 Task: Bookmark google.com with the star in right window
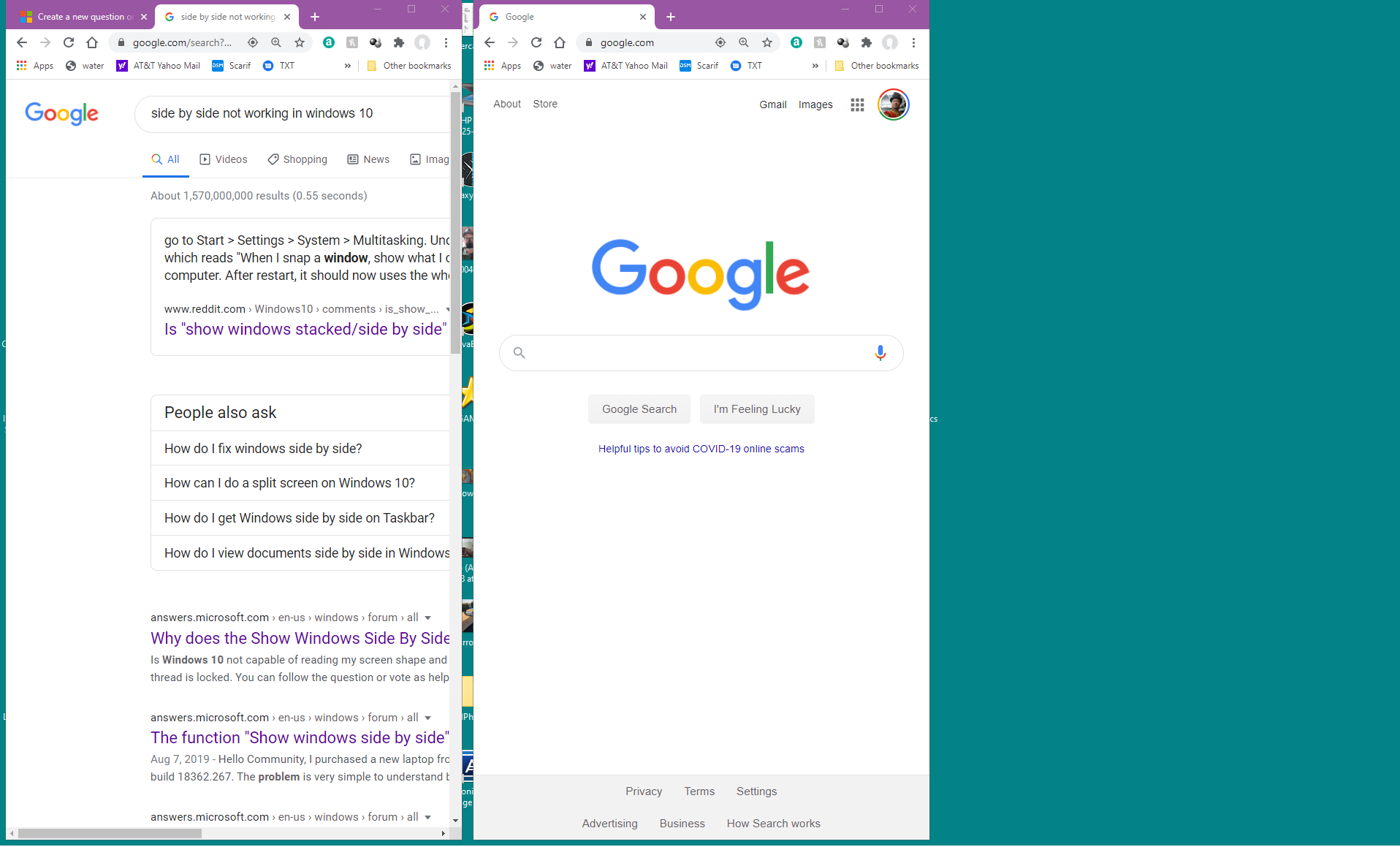pos(767,42)
